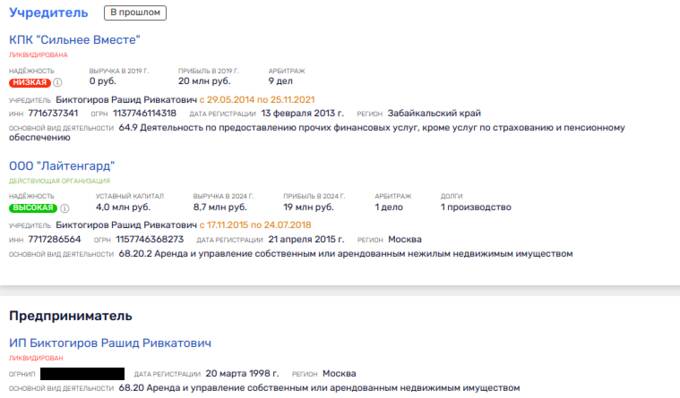The width and height of the screenshot is (680, 398).
Task: Click the green ВЫСОКАЯ reliability badge
Action: [33, 208]
